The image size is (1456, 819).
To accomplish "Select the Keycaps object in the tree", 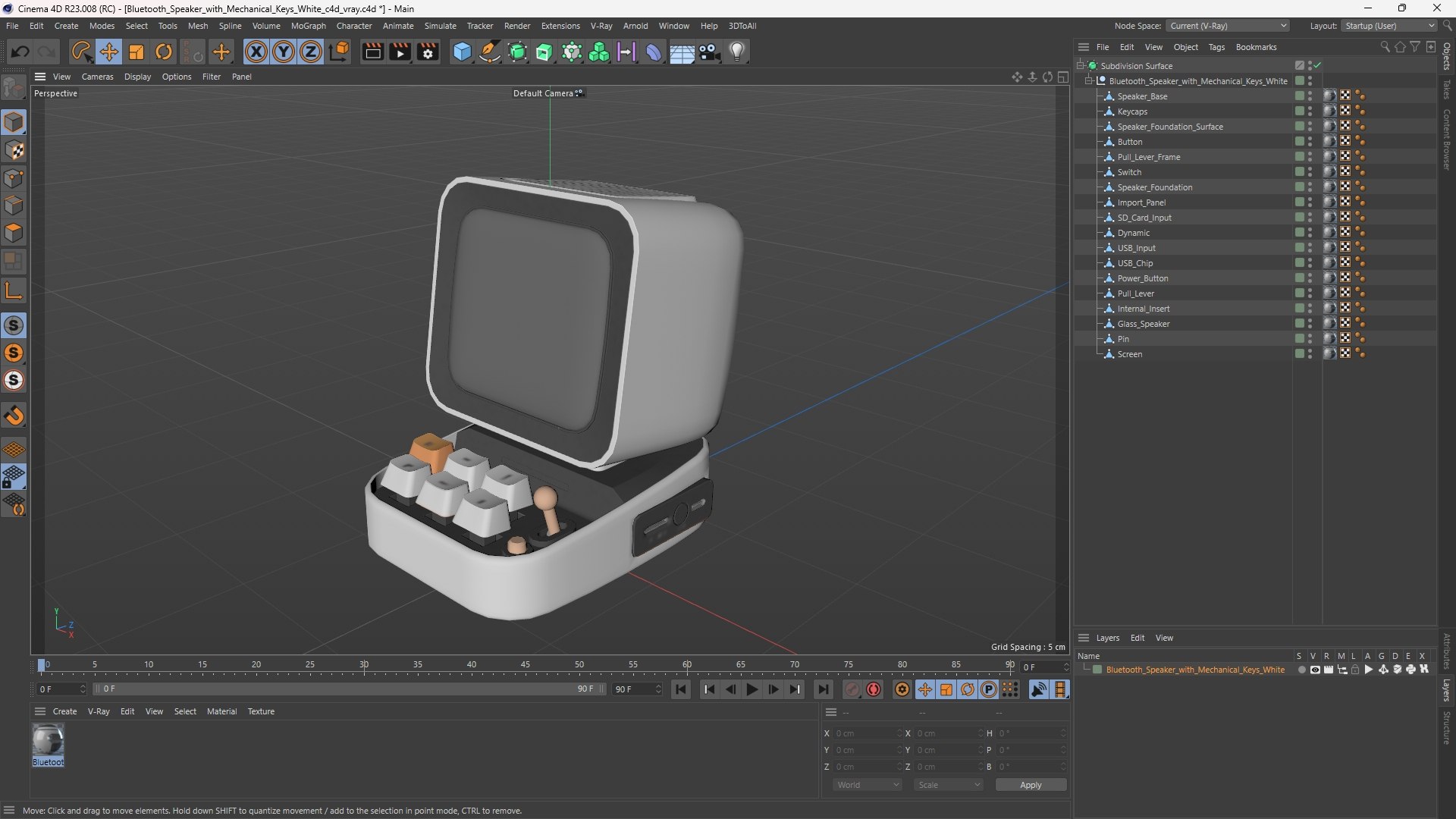I will point(1132,111).
